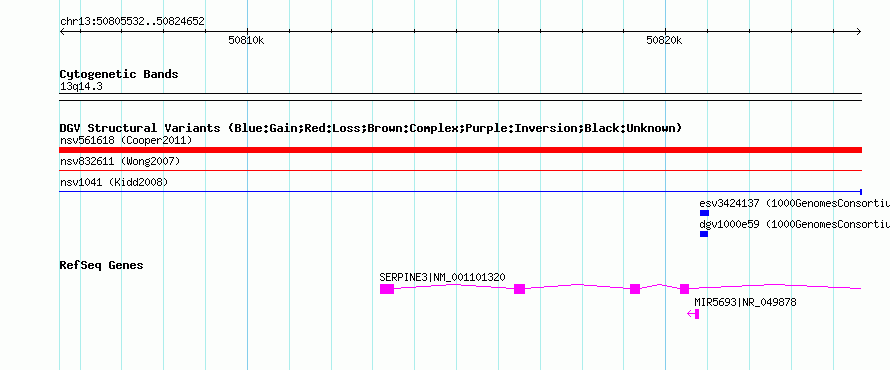Click the SERPINE3|NM_001101320 gene label

[x=442, y=277]
